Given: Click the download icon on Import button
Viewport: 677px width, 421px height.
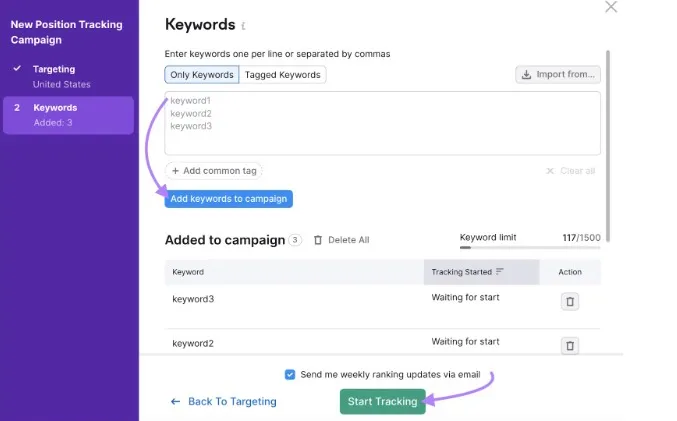Looking at the screenshot, I should coord(526,75).
